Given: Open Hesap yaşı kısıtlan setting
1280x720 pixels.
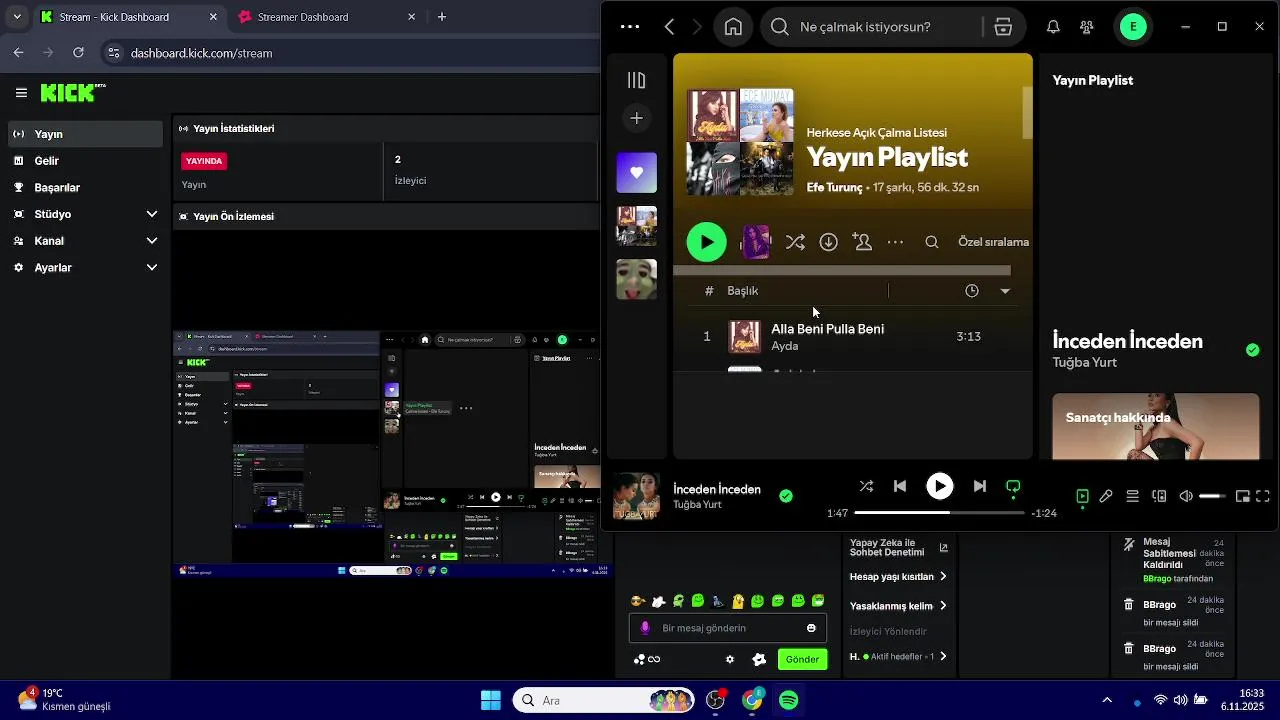Looking at the screenshot, I should (x=898, y=577).
